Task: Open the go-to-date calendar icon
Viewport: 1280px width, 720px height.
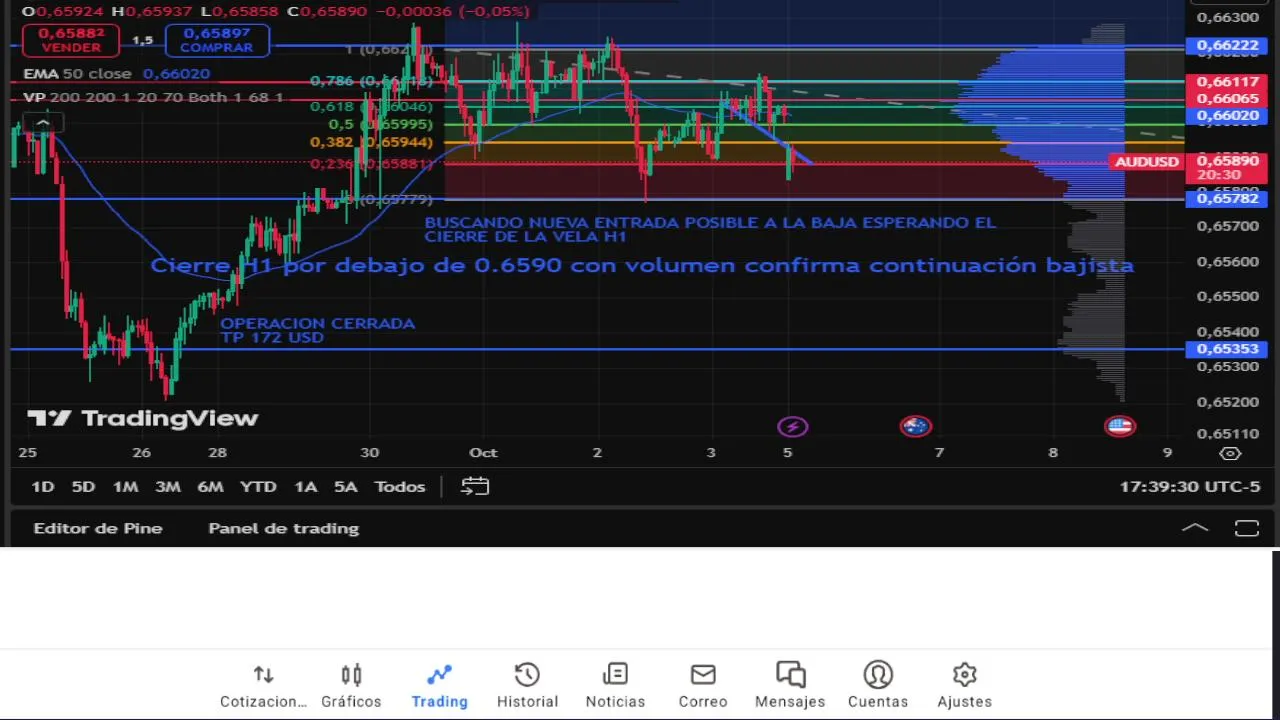Action: 475,487
